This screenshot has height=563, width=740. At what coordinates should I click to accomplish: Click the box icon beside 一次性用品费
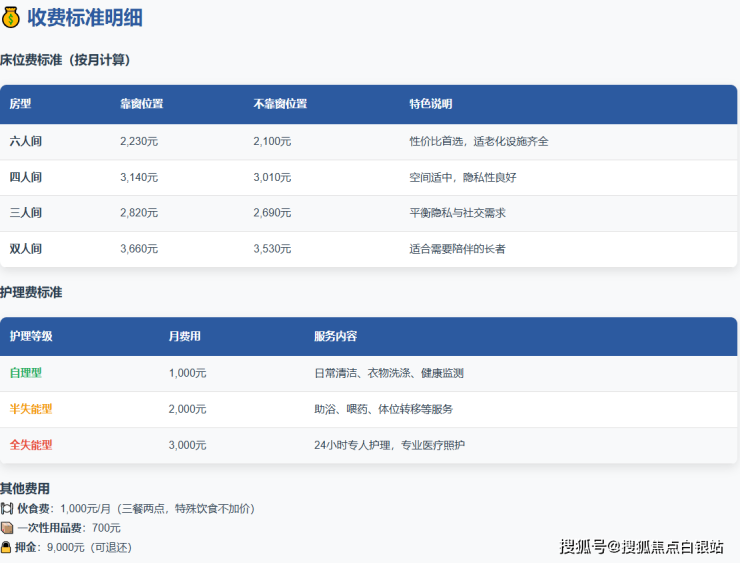pyautogui.click(x=7, y=528)
